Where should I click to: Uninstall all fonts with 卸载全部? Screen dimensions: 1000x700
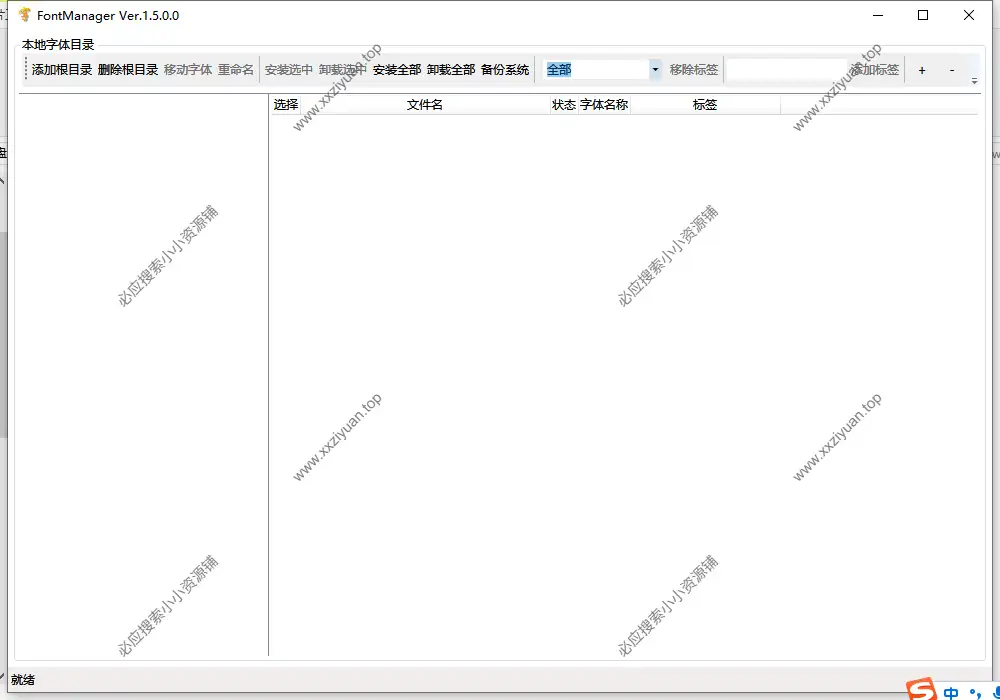click(451, 69)
